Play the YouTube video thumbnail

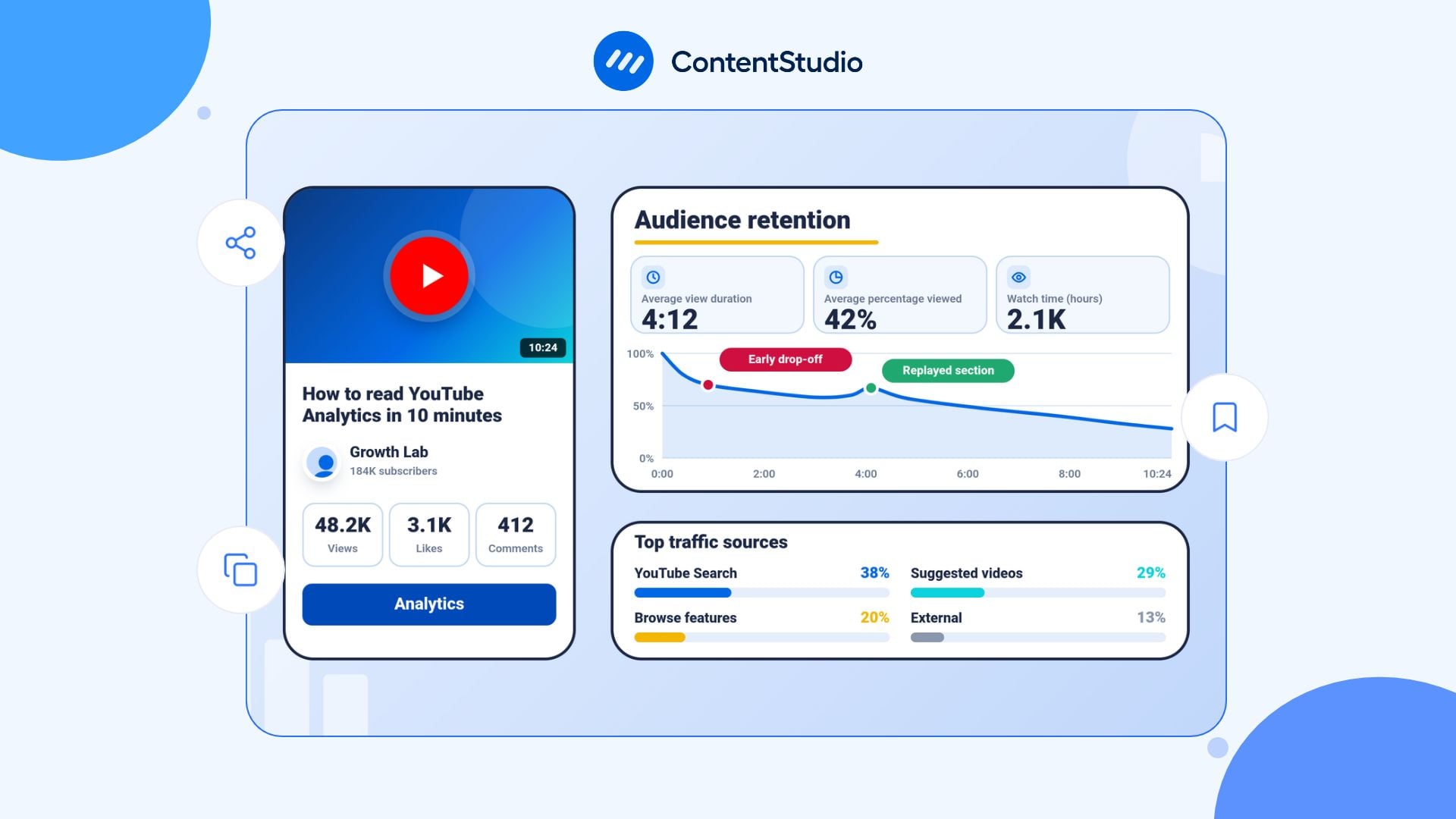tap(429, 275)
